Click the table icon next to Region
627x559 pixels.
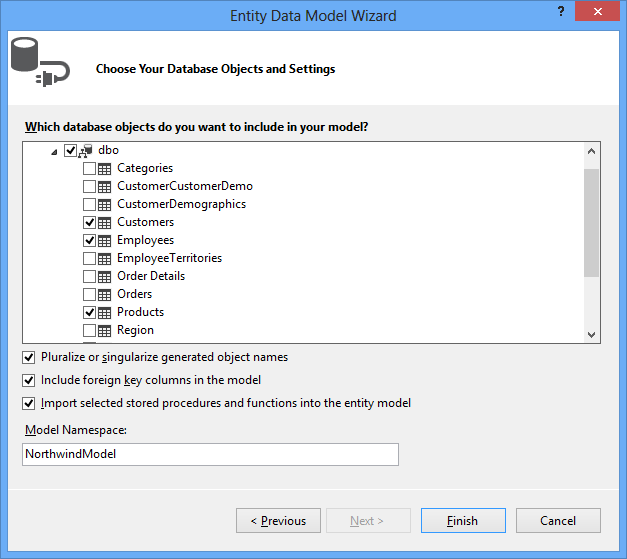point(105,330)
